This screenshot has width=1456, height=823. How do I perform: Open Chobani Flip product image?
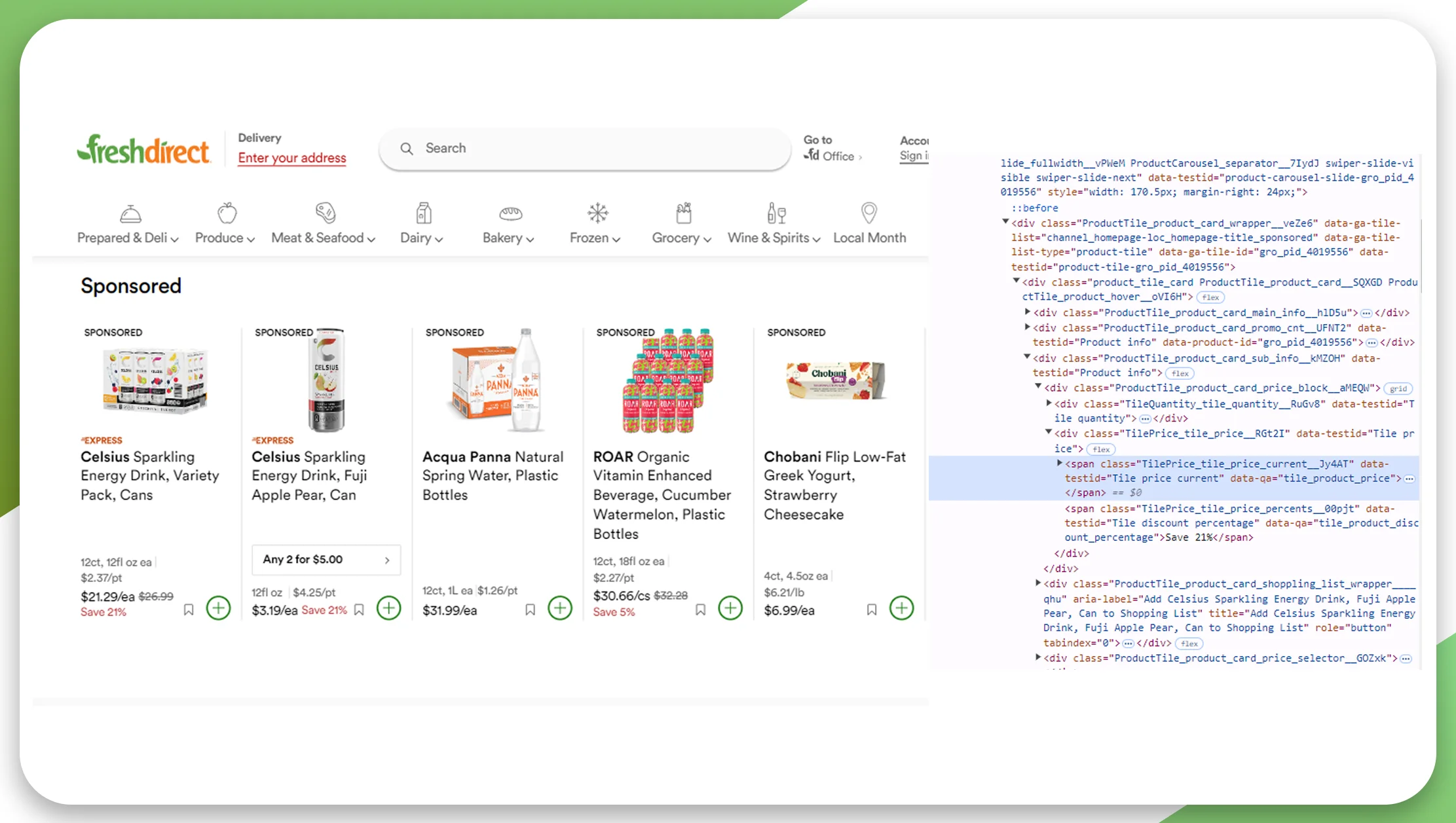(836, 380)
